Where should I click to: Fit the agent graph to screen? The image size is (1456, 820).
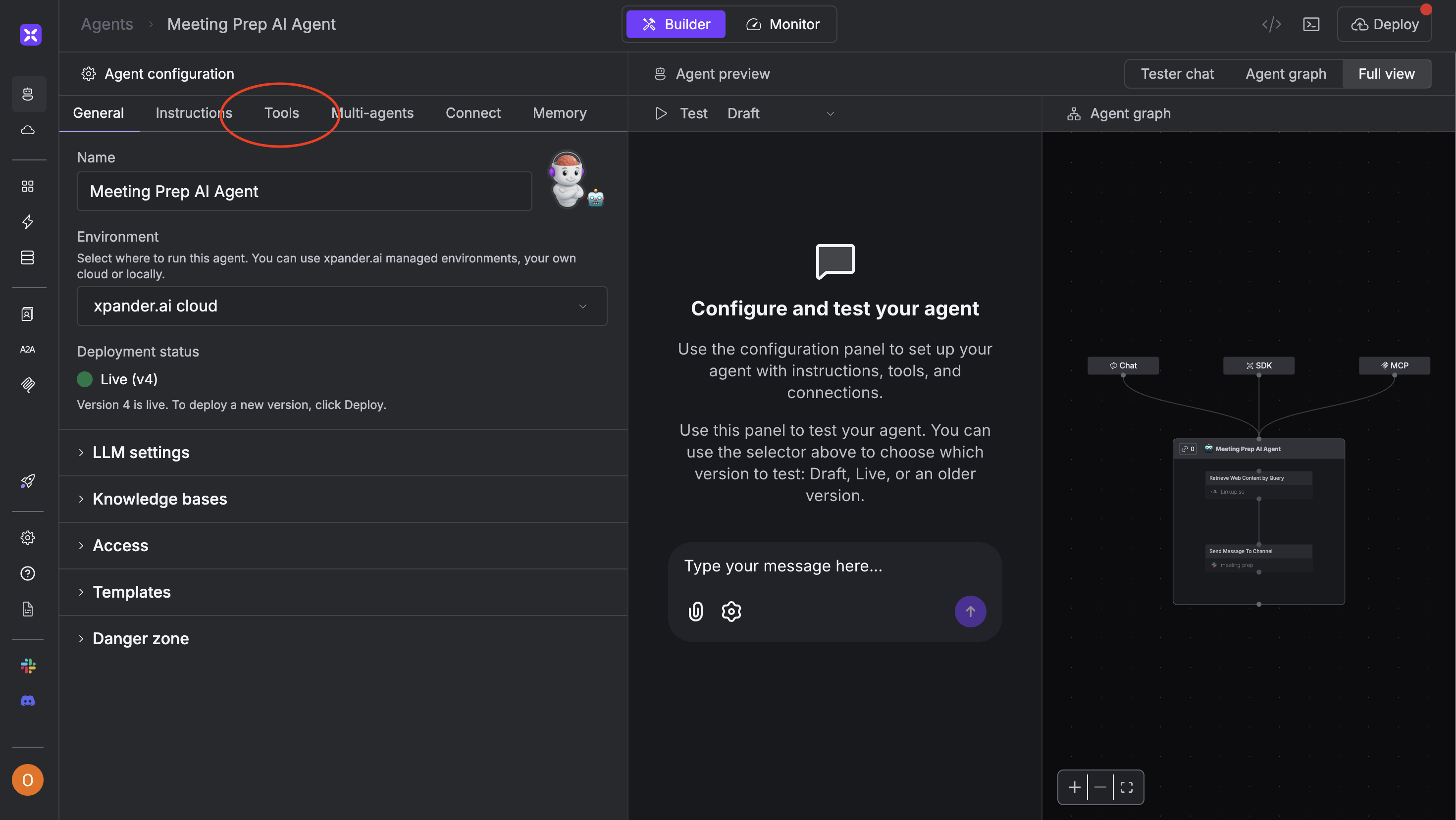(1127, 787)
